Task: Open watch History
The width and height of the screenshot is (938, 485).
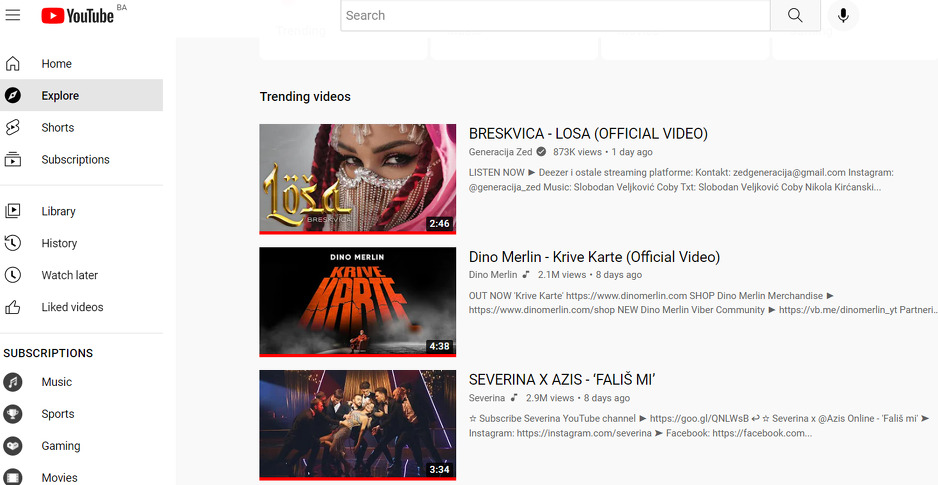Action: pos(59,243)
